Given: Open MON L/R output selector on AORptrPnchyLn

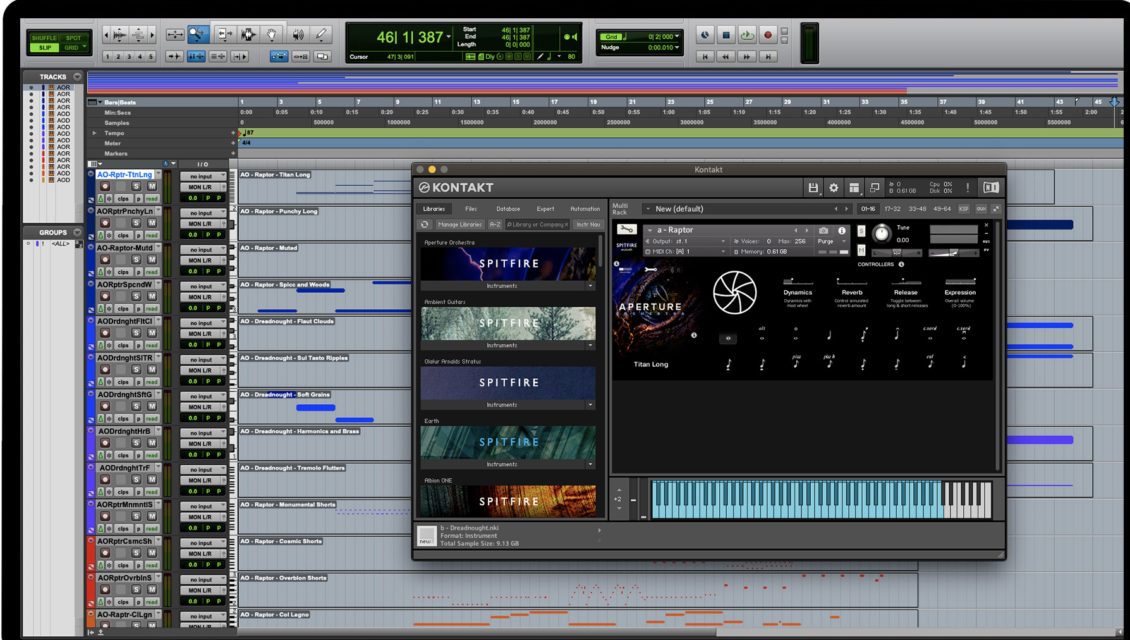Looking at the screenshot, I should pos(203,224).
